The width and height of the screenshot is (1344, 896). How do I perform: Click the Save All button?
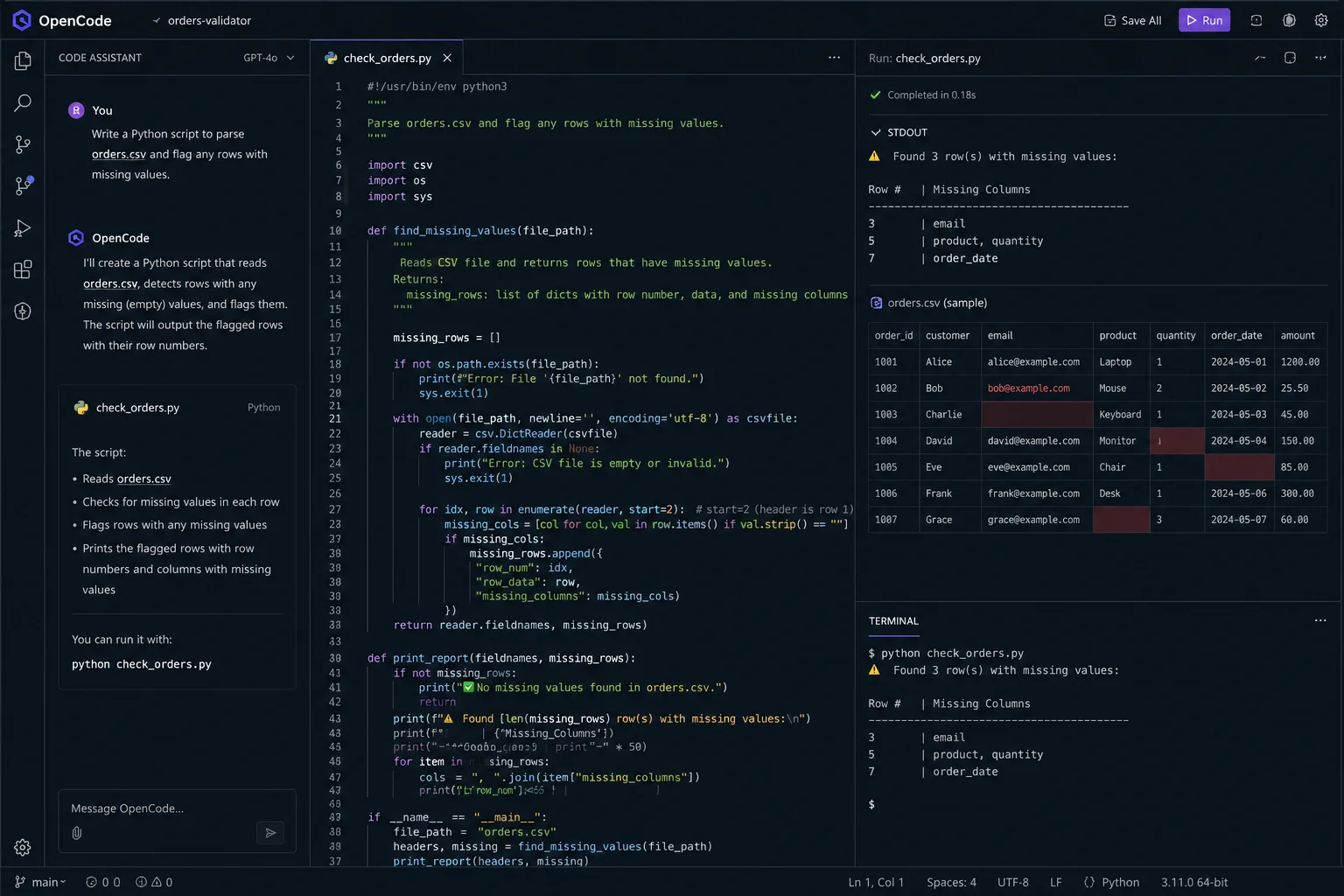[1133, 20]
